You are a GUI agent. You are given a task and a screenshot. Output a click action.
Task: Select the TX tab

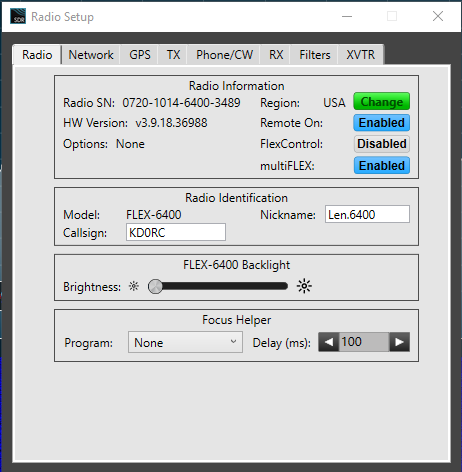point(173,55)
